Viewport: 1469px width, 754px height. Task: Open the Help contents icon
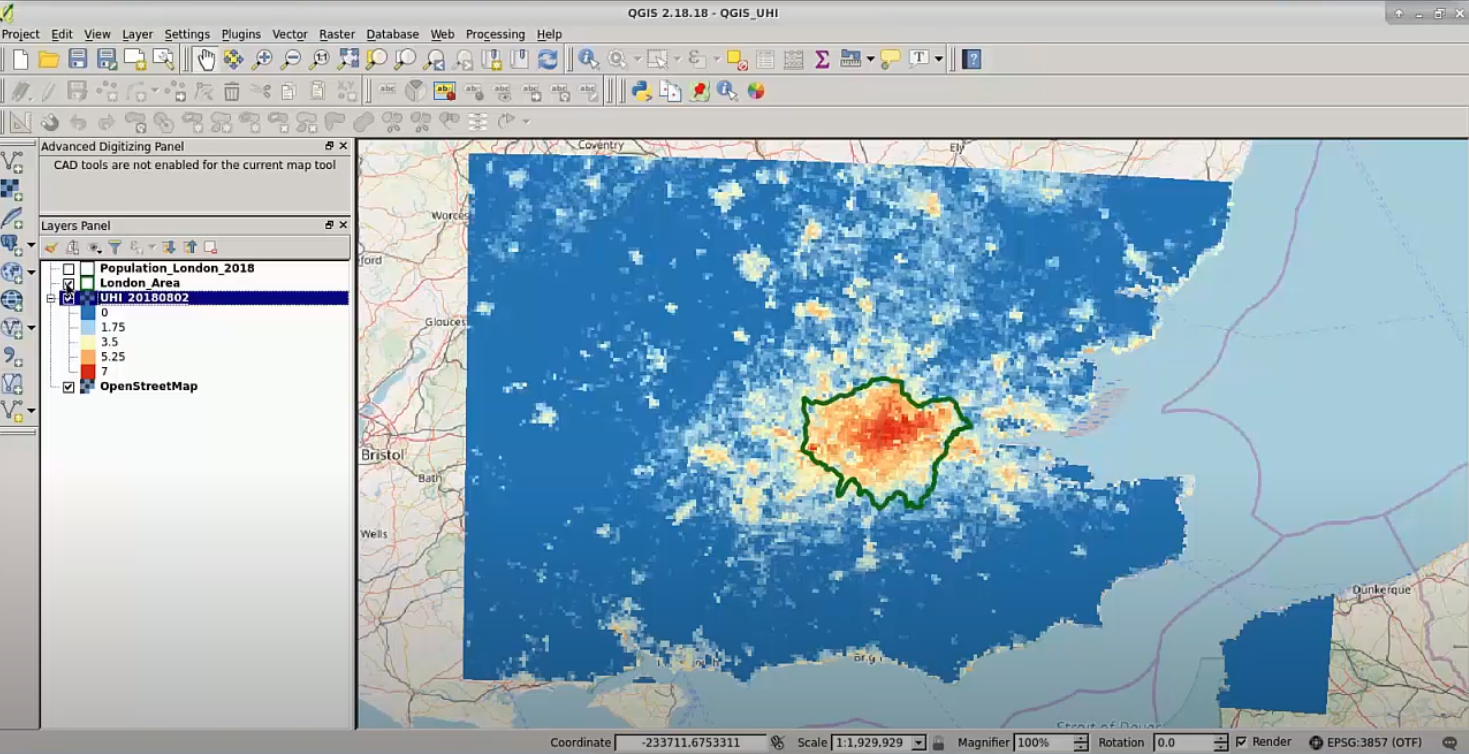pyautogui.click(x=971, y=59)
